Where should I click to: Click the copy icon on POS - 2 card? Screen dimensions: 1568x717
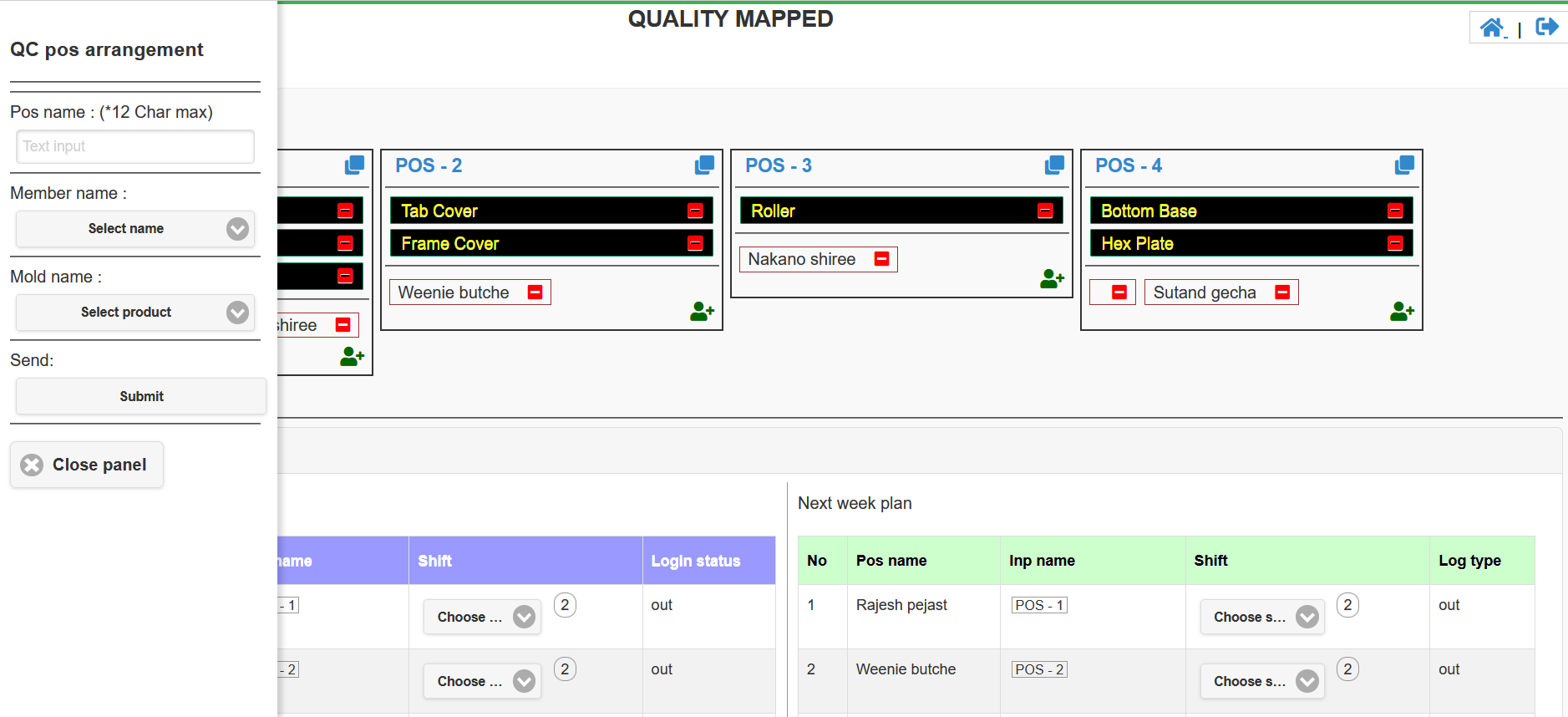coord(704,165)
